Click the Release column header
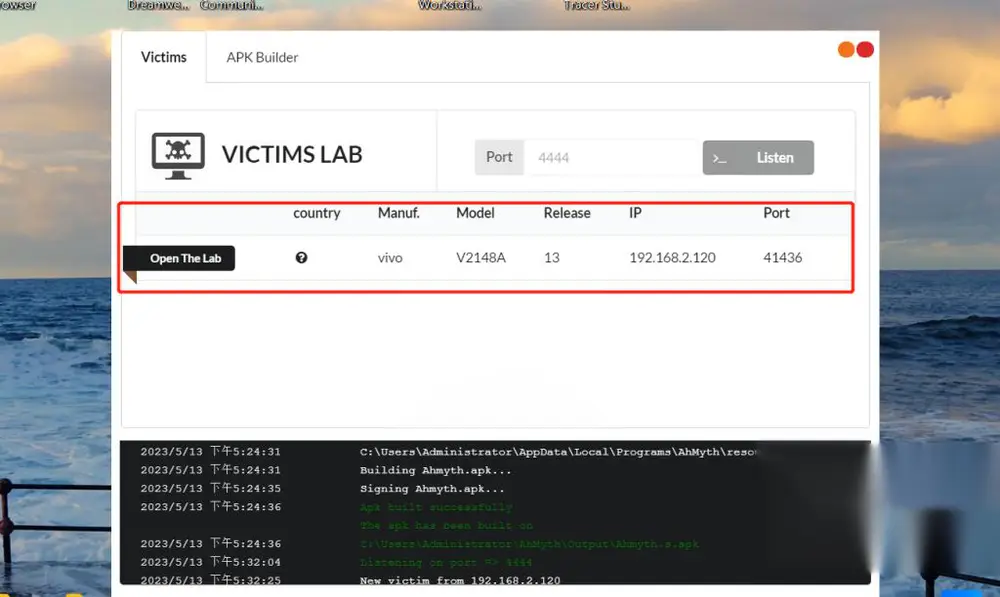This screenshot has height=597, width=1000. [567, 213]
